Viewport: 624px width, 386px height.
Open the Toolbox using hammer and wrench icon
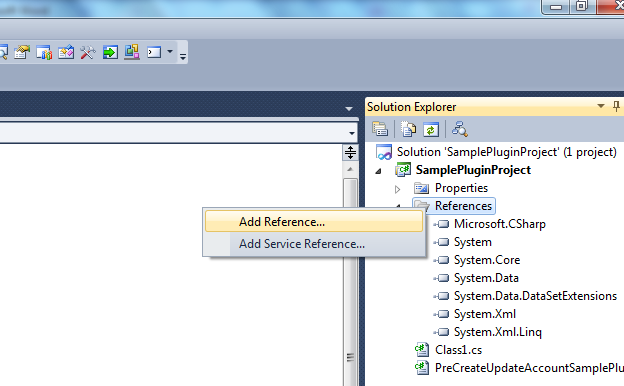pos(88,52)
